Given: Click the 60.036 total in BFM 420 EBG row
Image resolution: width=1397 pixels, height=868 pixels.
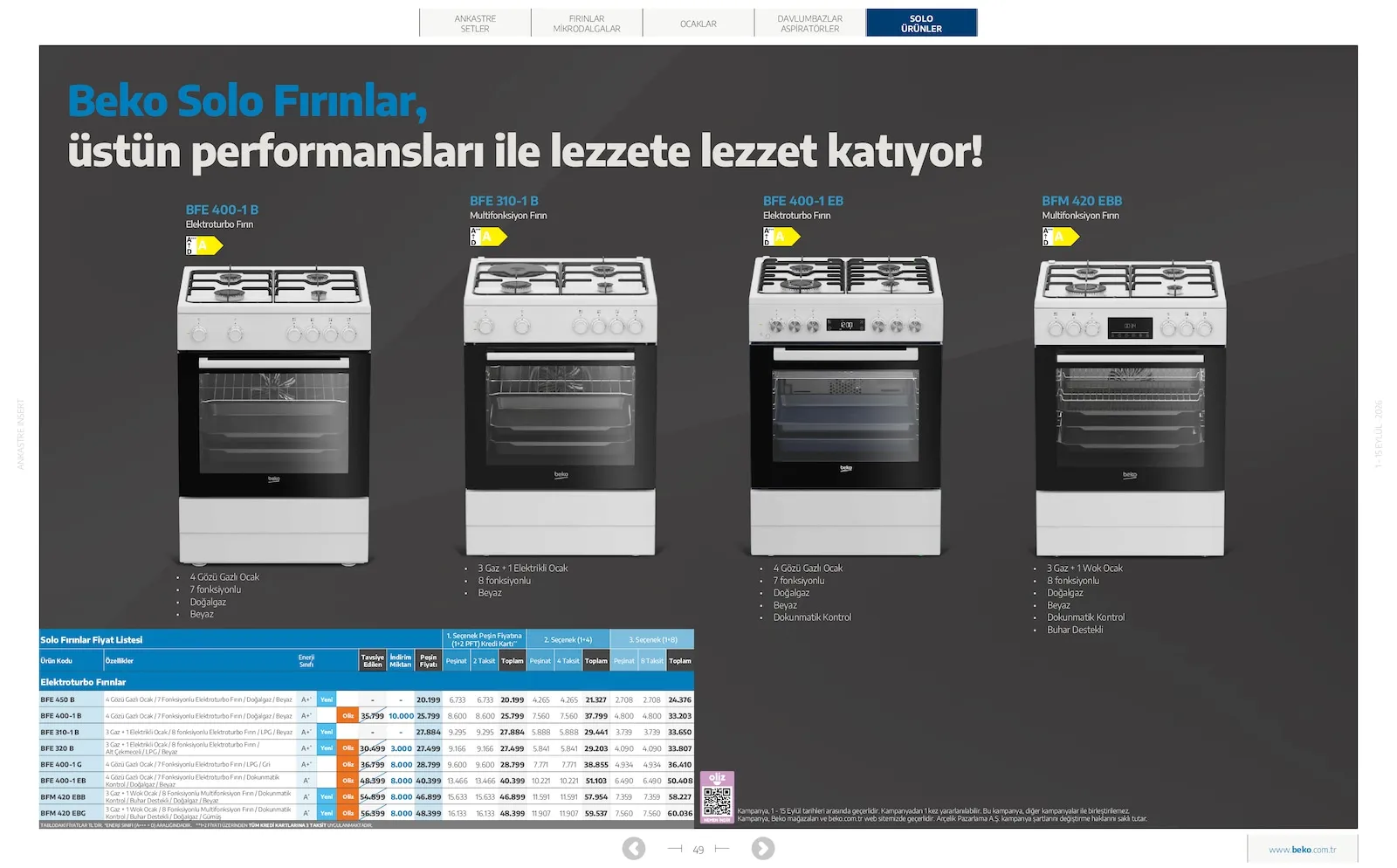Looking at the screenshot, I should [680, 813].
